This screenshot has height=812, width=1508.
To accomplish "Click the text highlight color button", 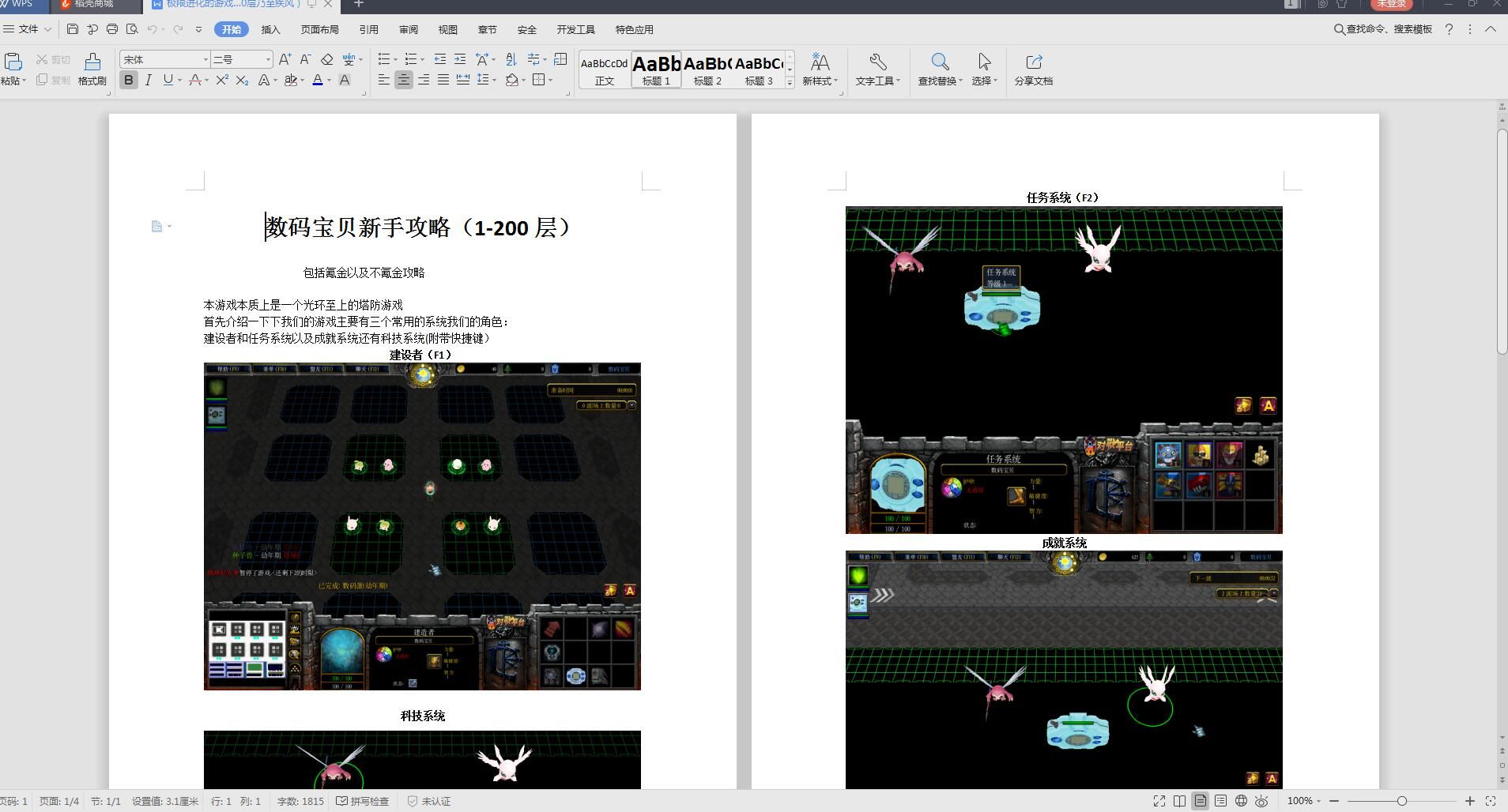I will [x=290, y=80].
